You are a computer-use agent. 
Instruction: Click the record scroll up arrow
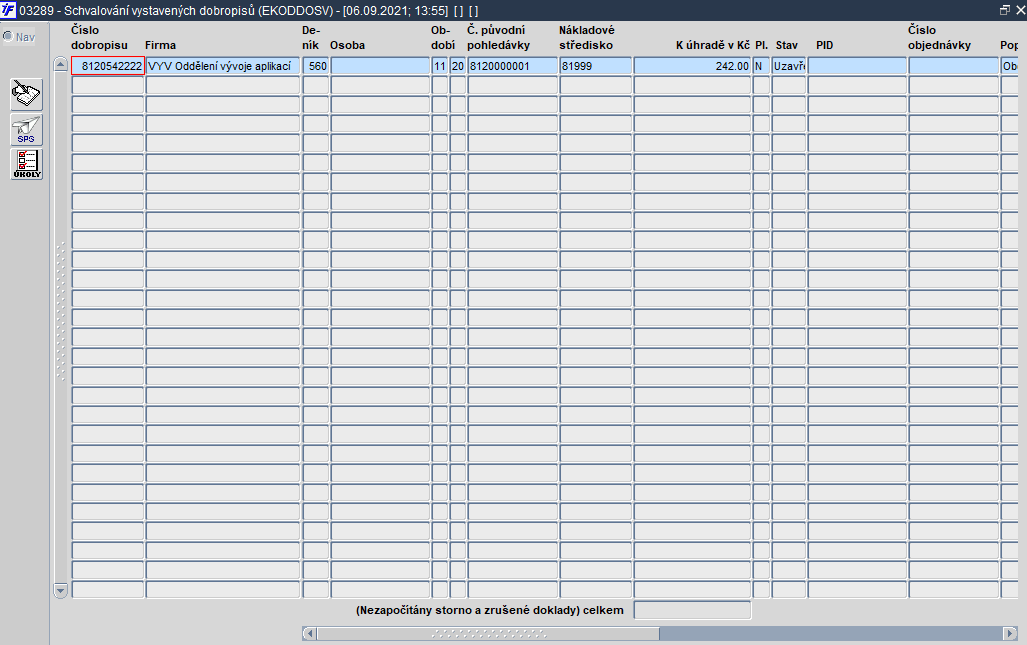(x=60, y=64)
